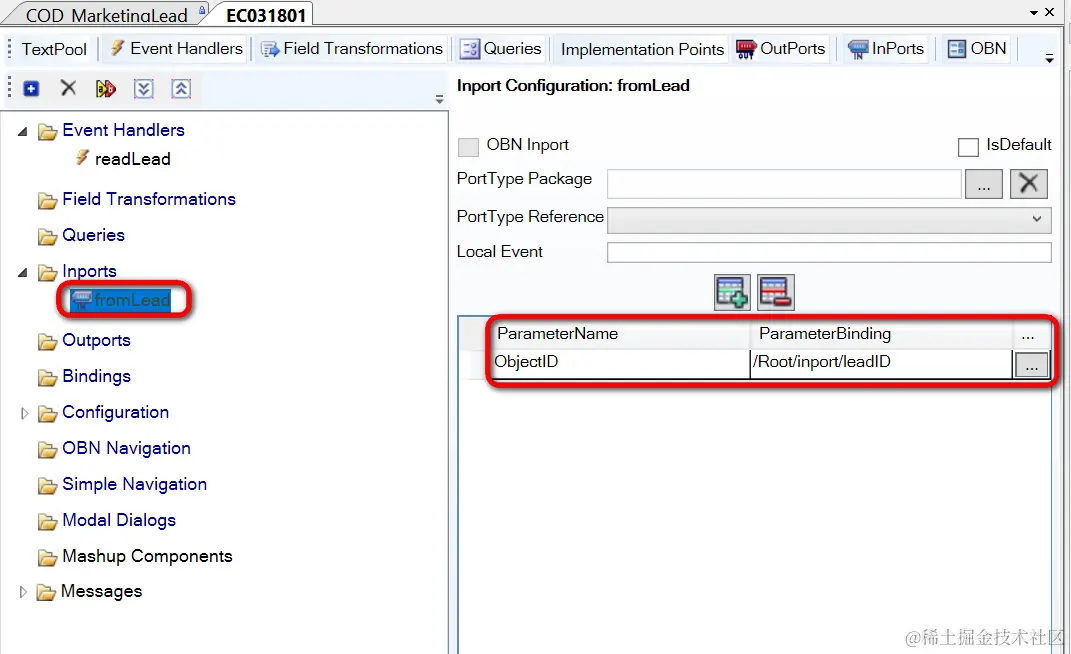Open the Field Transformations tab
Screen dimensions: 1071x654
352,49
